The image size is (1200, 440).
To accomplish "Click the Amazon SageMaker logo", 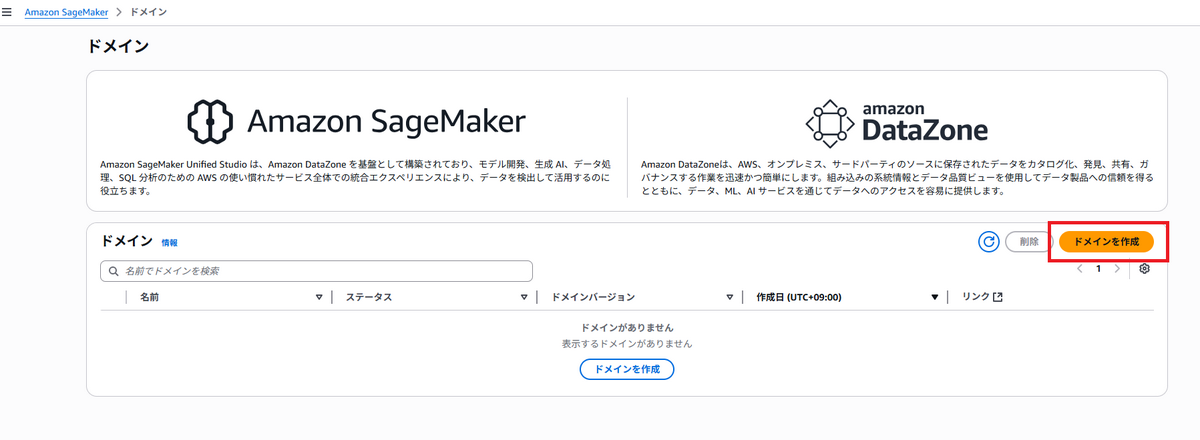I will coord(356,121).
